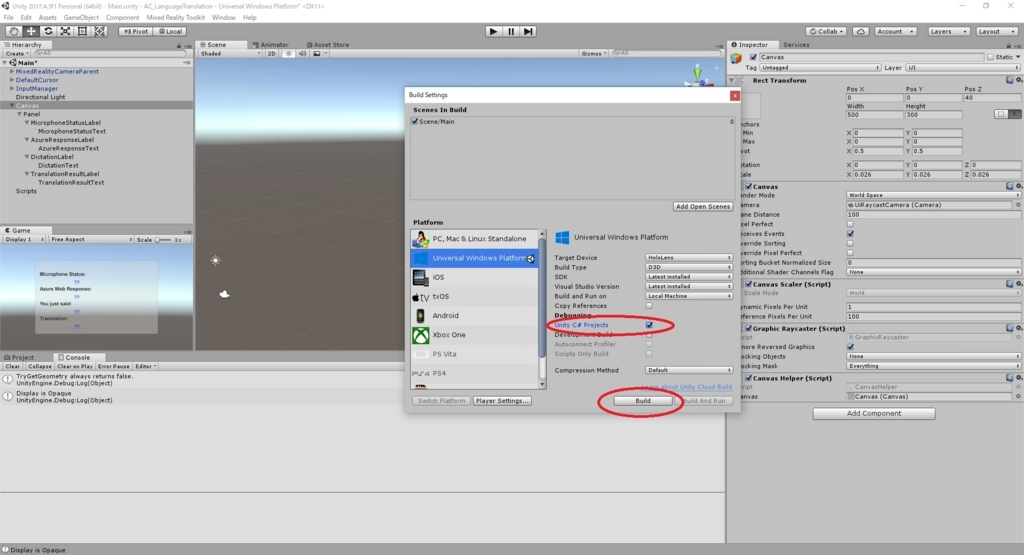The image size is (1024, 555).
Task: Expand MixedRealityCameraParent in Hierarchy
Action: (12, 71)
